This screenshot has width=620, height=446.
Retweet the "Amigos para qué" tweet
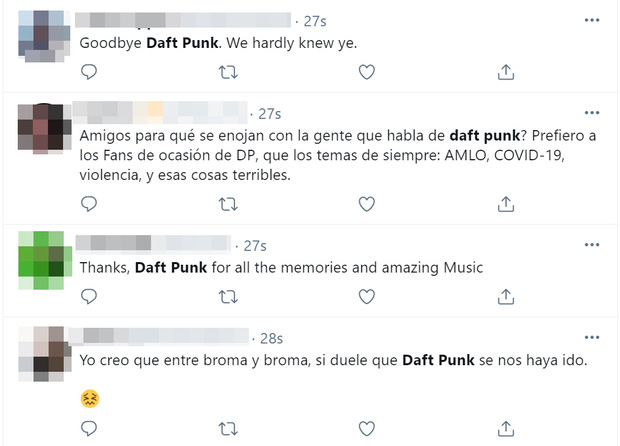[x=228, y=203]
